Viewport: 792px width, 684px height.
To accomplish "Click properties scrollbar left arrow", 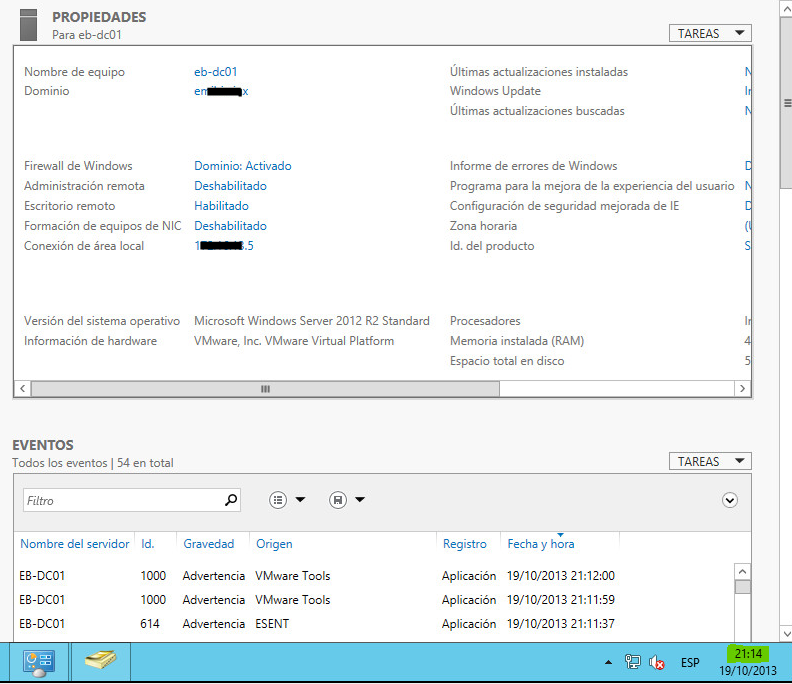I will pos(22,389).
